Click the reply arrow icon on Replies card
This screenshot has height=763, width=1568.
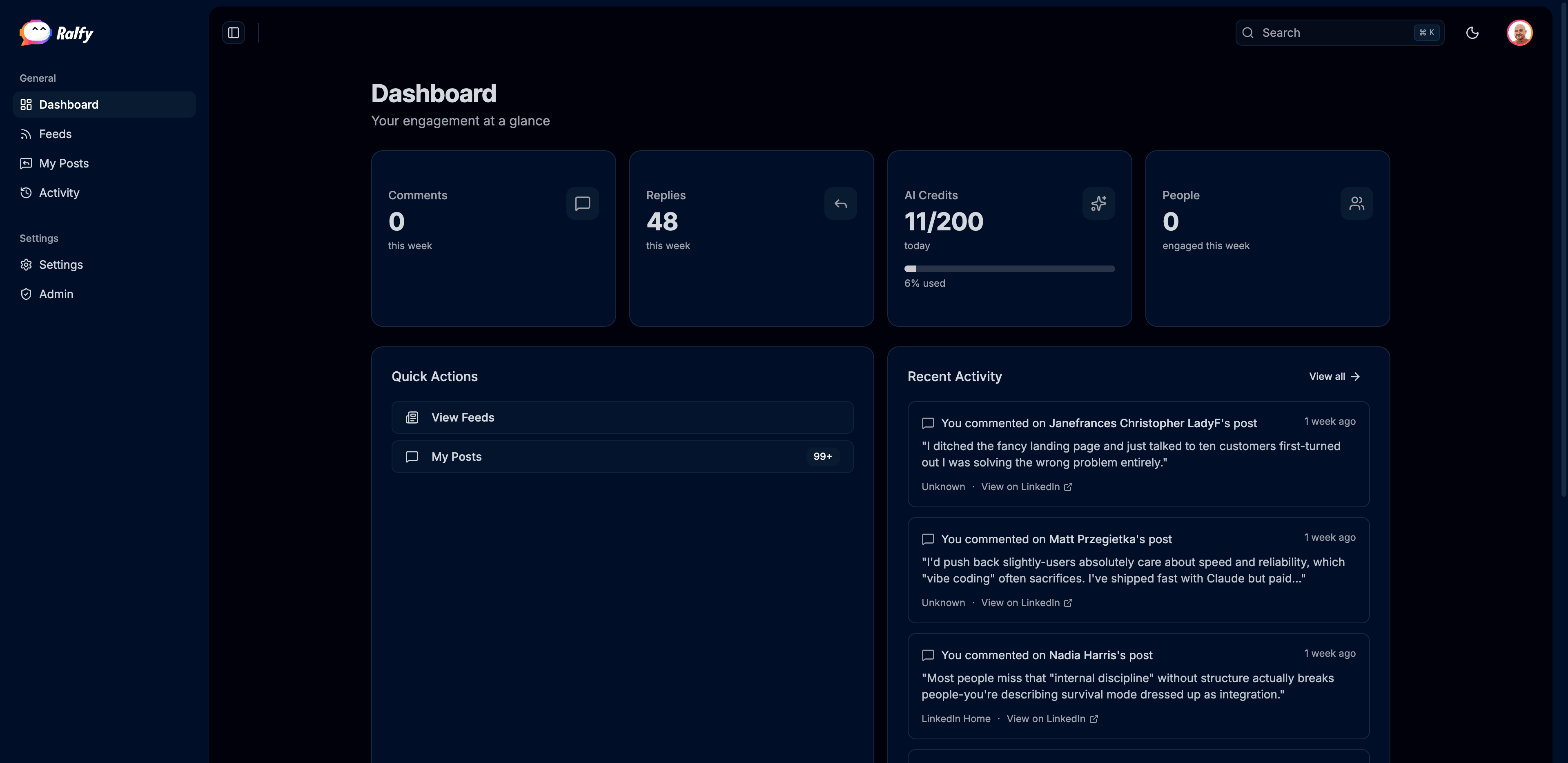[841, 203]
